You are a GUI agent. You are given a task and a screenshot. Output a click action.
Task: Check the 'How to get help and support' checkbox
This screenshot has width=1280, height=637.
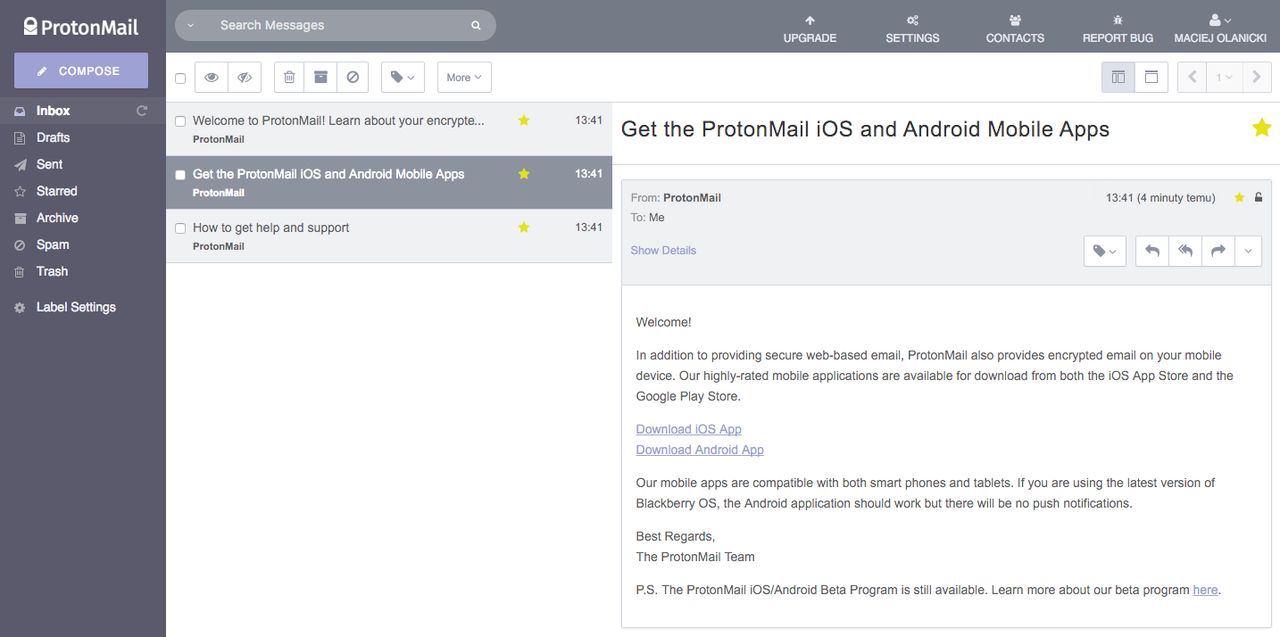click(x=180, y=228)
